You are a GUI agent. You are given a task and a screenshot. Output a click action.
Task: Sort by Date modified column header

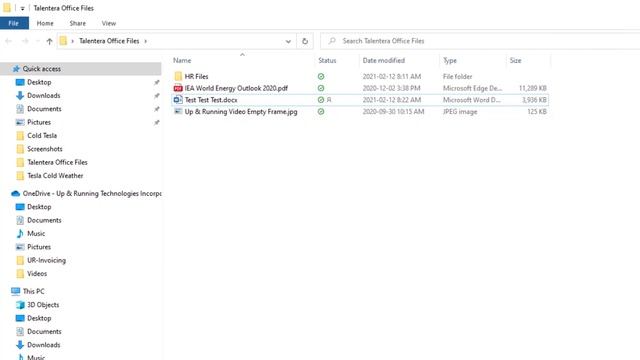tap(384, 60)
